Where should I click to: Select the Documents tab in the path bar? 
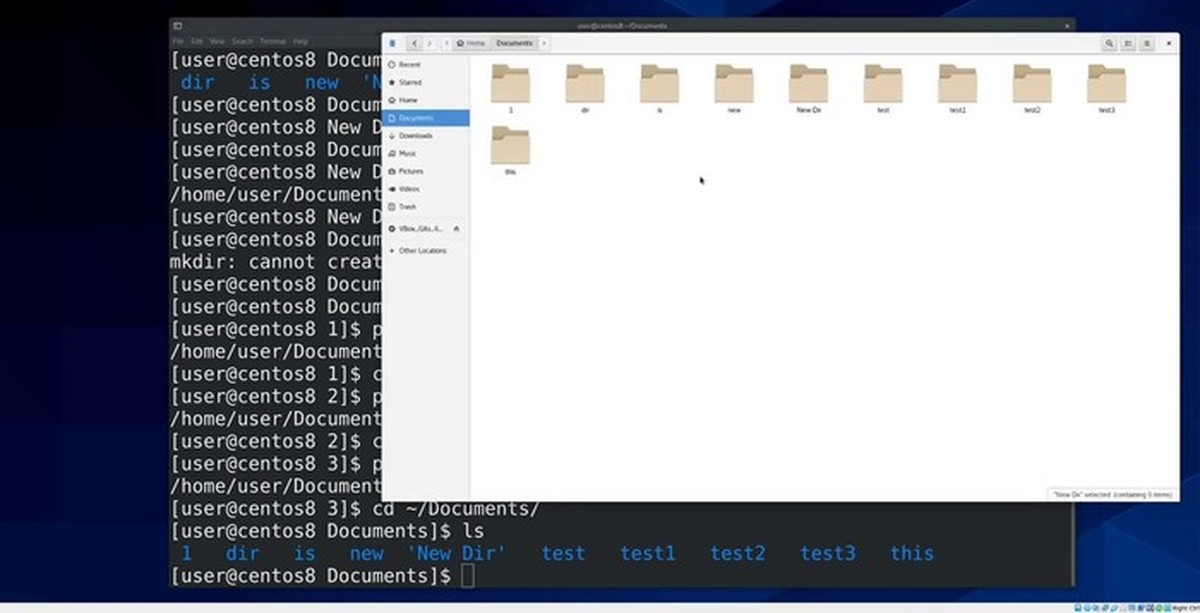tap(514, 43)
